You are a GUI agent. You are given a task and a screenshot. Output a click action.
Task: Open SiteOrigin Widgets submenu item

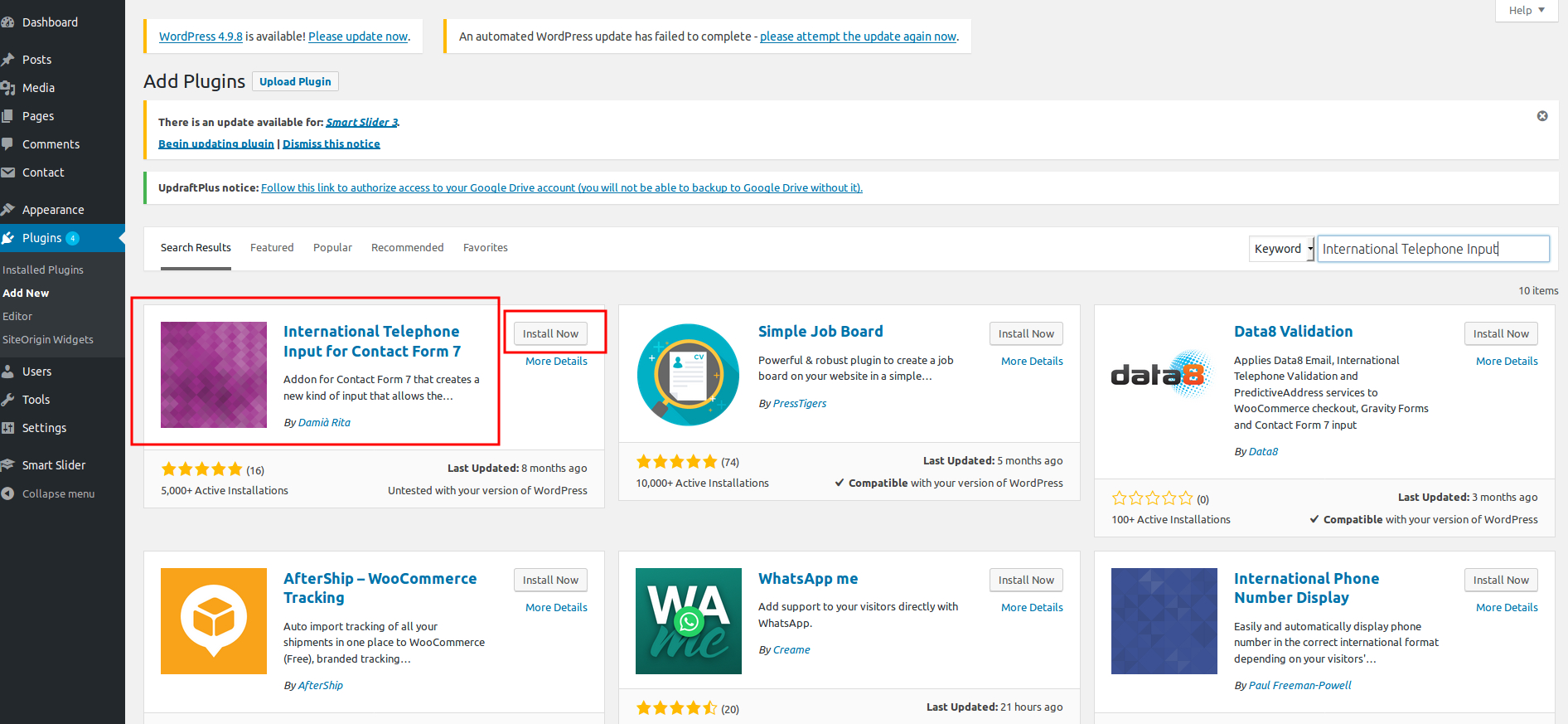coord(48,340)
